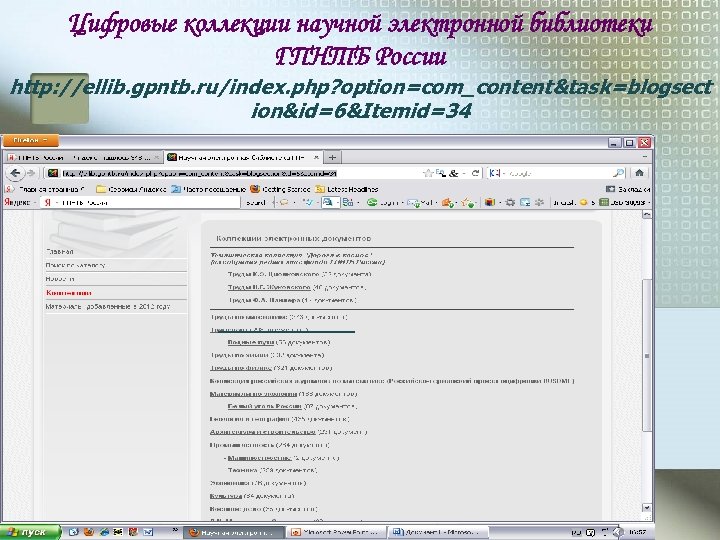
Task: Click the vertical scrollbar thumb
Action: point(647,355)
